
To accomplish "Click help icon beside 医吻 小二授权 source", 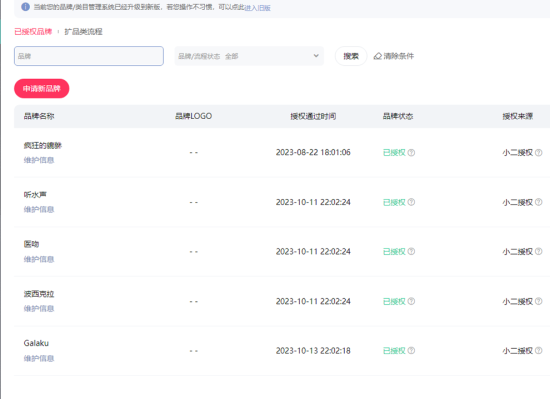I will tap(539, 251).
